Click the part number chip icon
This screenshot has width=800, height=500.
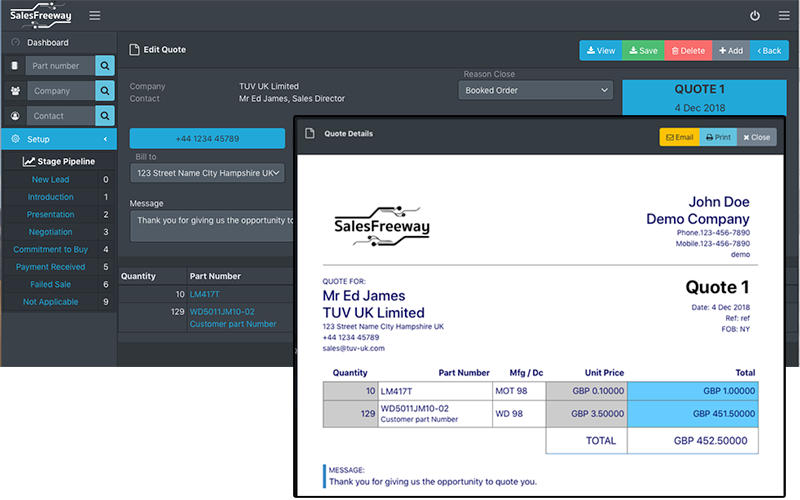pyautogui.click(x=15, y=65)
